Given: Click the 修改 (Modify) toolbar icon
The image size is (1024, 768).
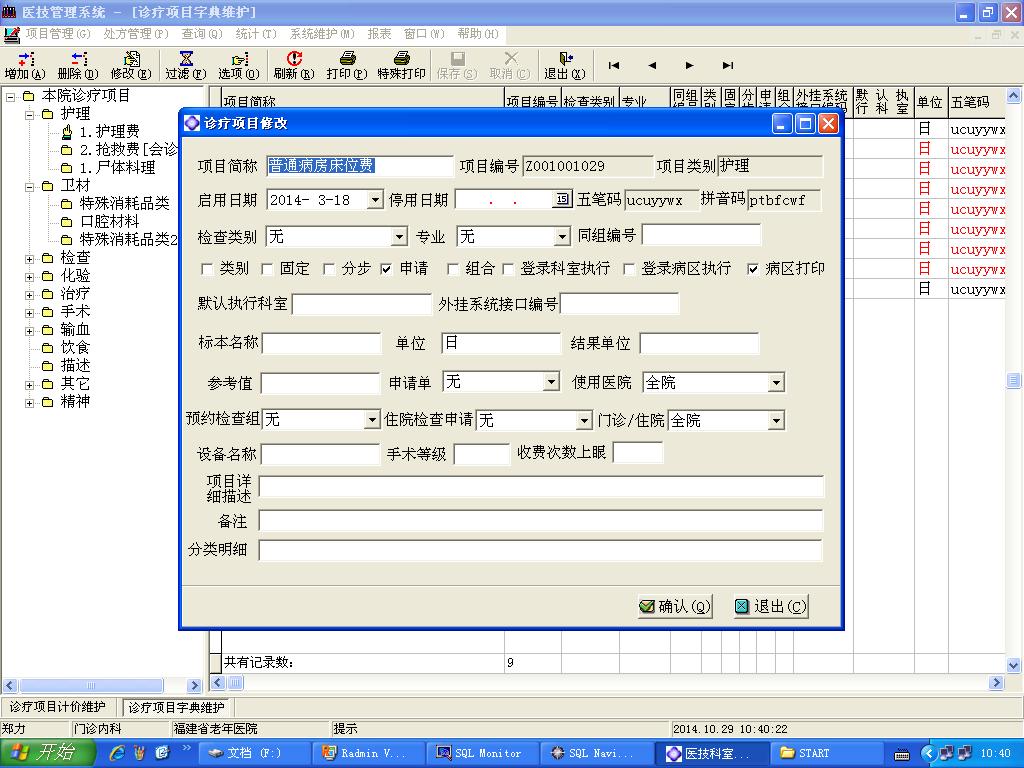Looking at the screenshot, I should (x=131, y=65).
